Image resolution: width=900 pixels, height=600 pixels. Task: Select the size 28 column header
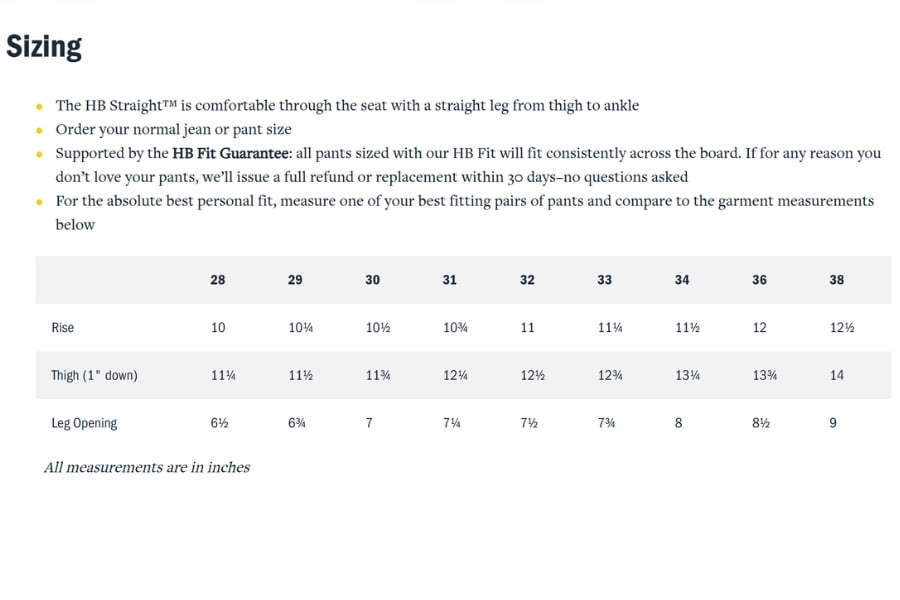point(218,280)
